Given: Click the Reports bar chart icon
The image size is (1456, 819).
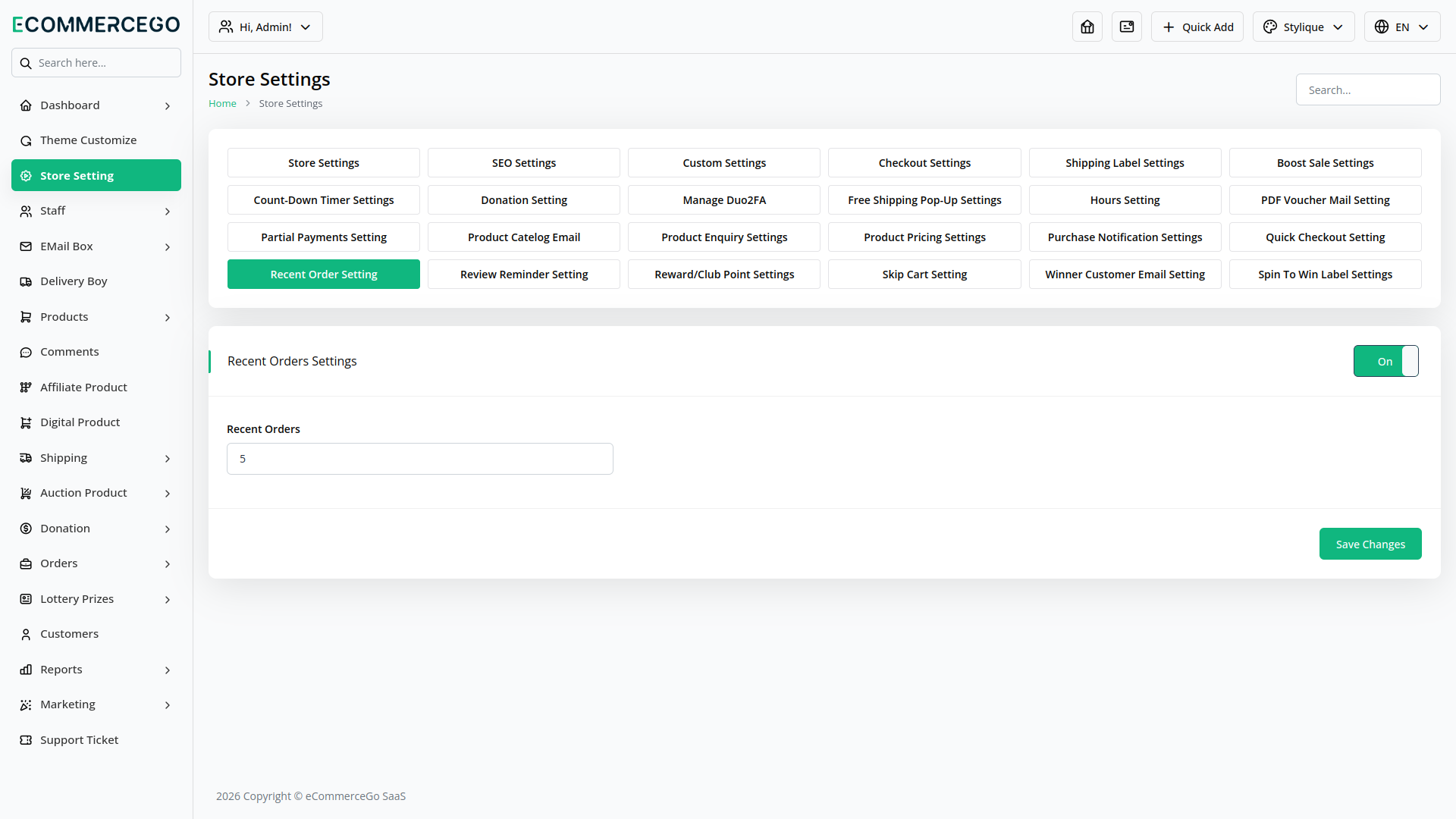Looking at the screenshot, I should pyautogui.click(x=26, y=670).
